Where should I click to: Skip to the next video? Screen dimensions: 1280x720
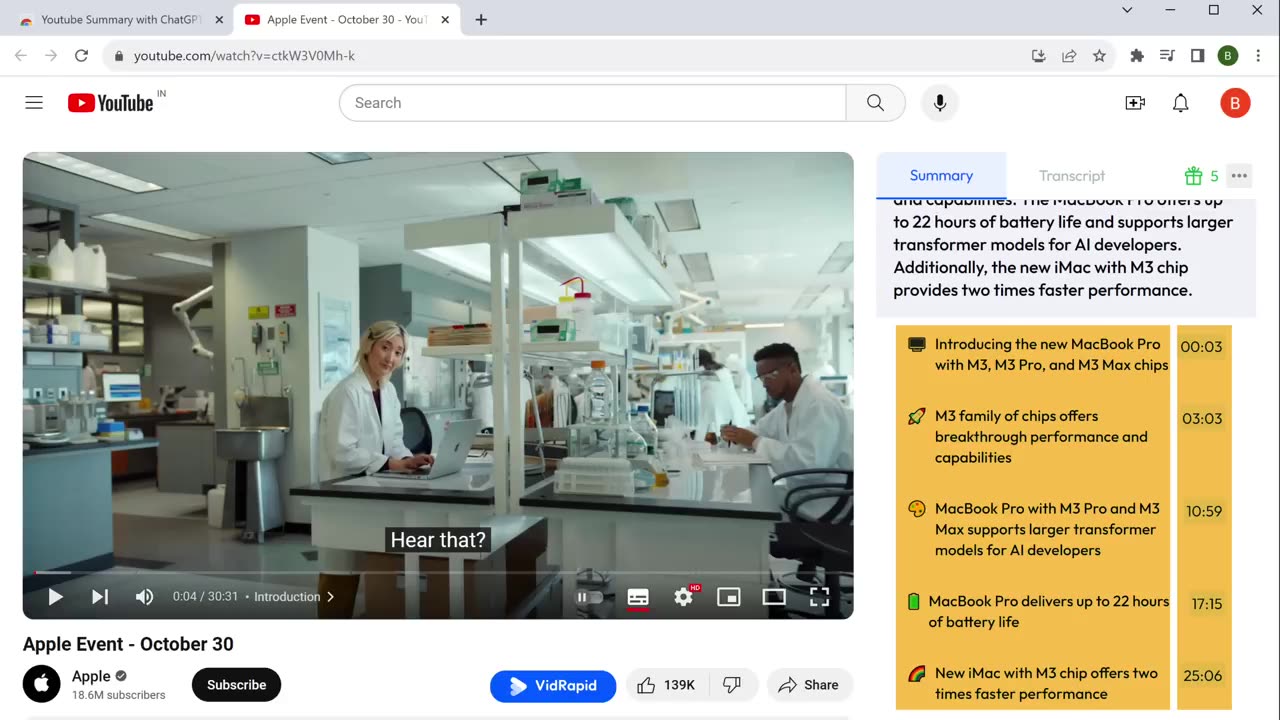click(100, 597)
